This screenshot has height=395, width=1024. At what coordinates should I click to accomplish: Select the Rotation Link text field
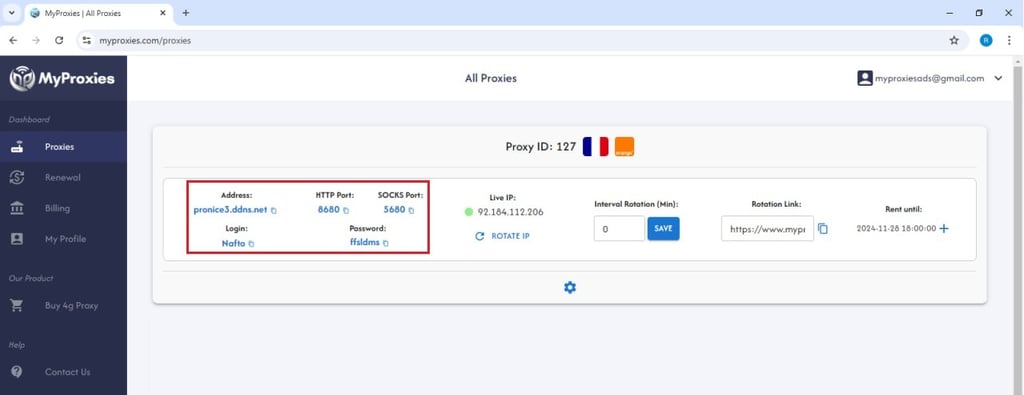[767, 229]
